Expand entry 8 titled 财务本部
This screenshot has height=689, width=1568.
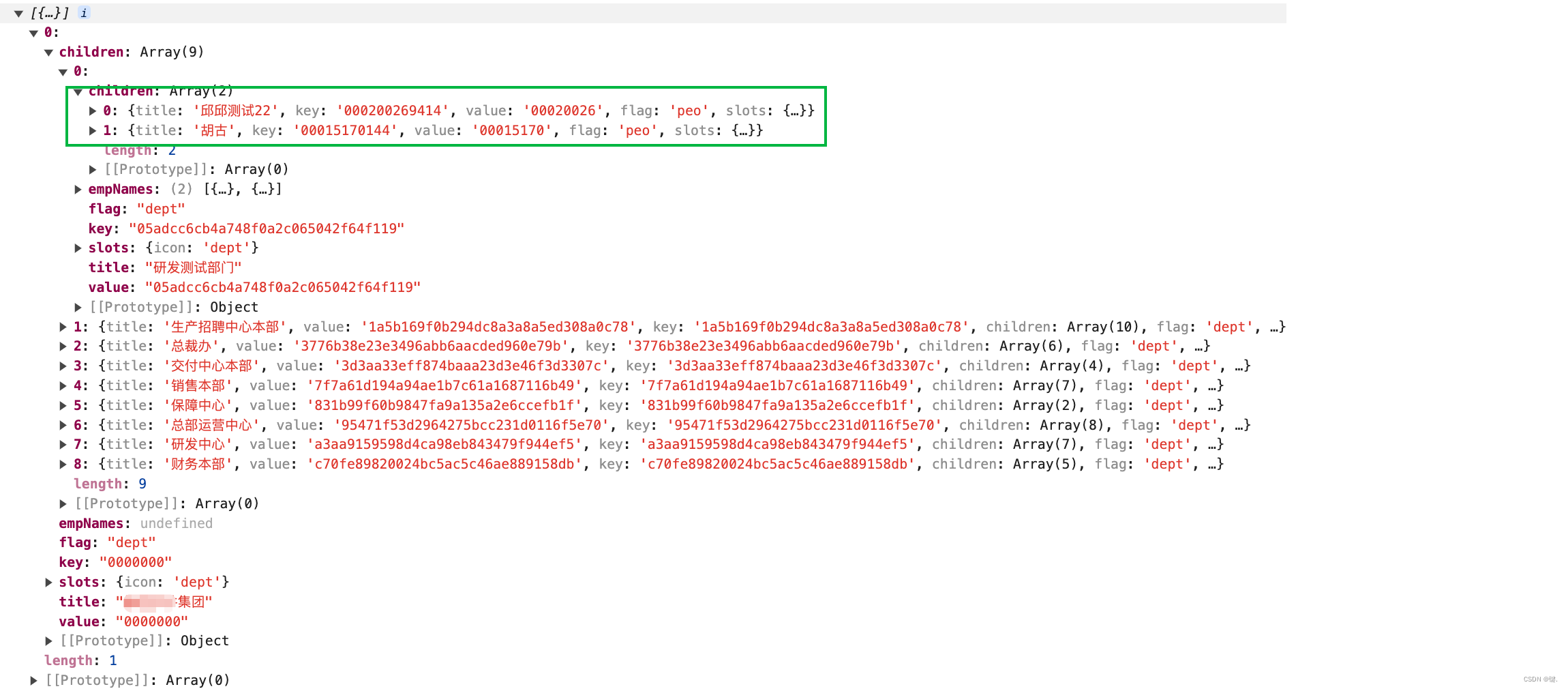[x=63, y=465]
